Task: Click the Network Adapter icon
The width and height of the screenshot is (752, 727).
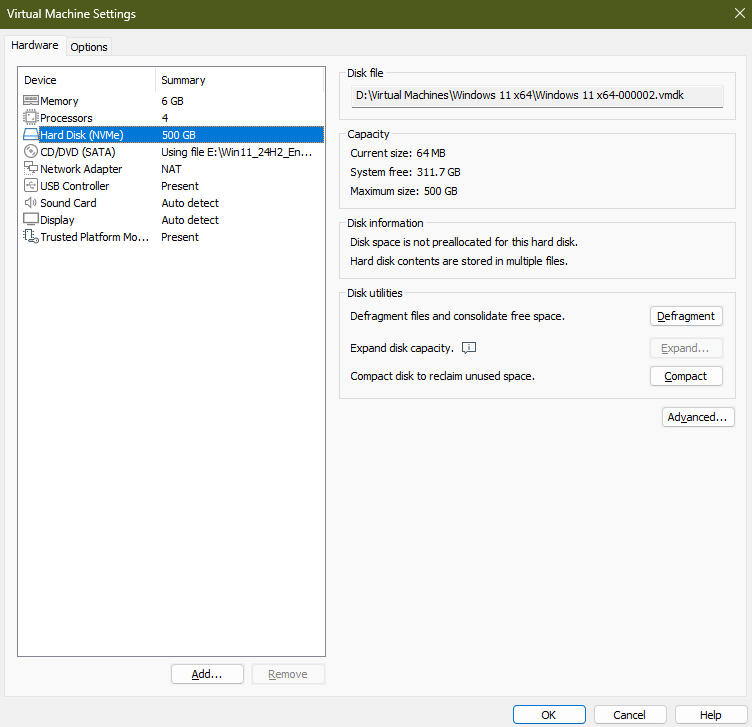Action: (x=31, y=168)
